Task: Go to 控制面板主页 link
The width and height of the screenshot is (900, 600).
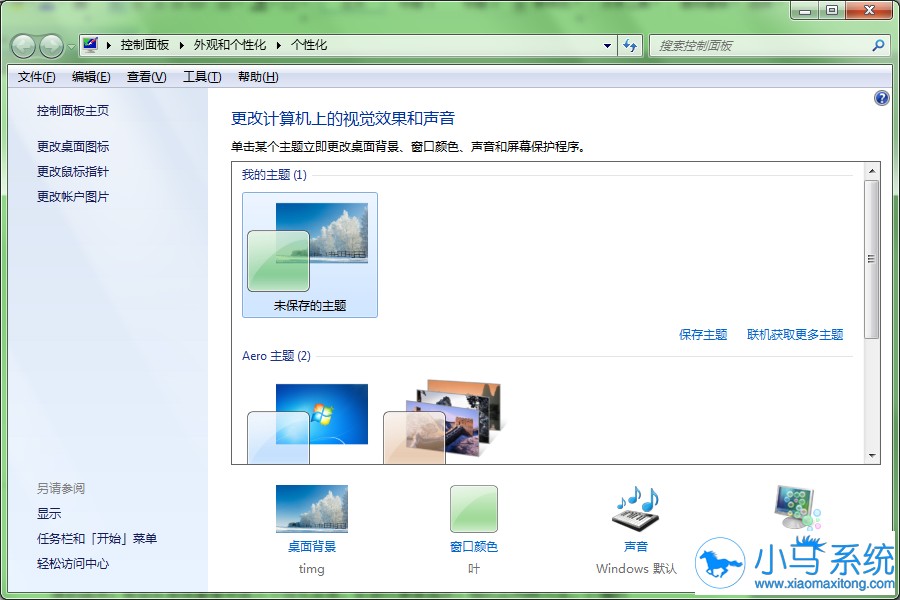Action: pyautogui.click(x=72, y=111)
